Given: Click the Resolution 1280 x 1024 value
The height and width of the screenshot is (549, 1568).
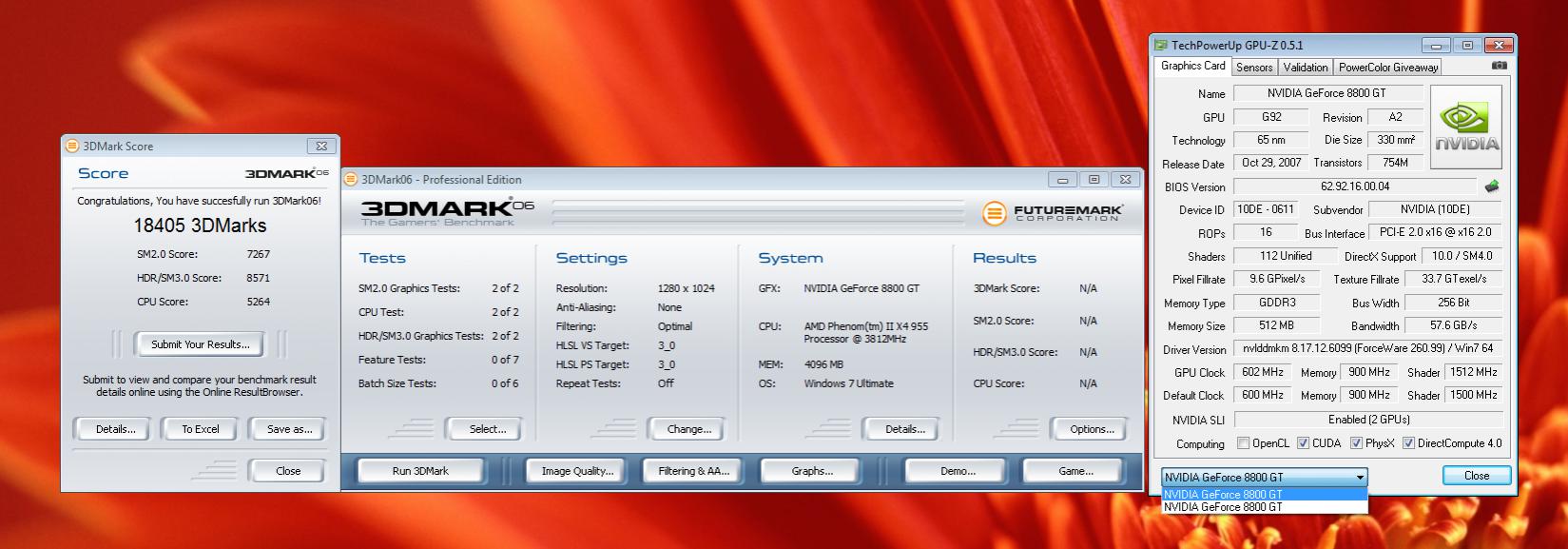Looking at the screenshot, I should [686, 288].
